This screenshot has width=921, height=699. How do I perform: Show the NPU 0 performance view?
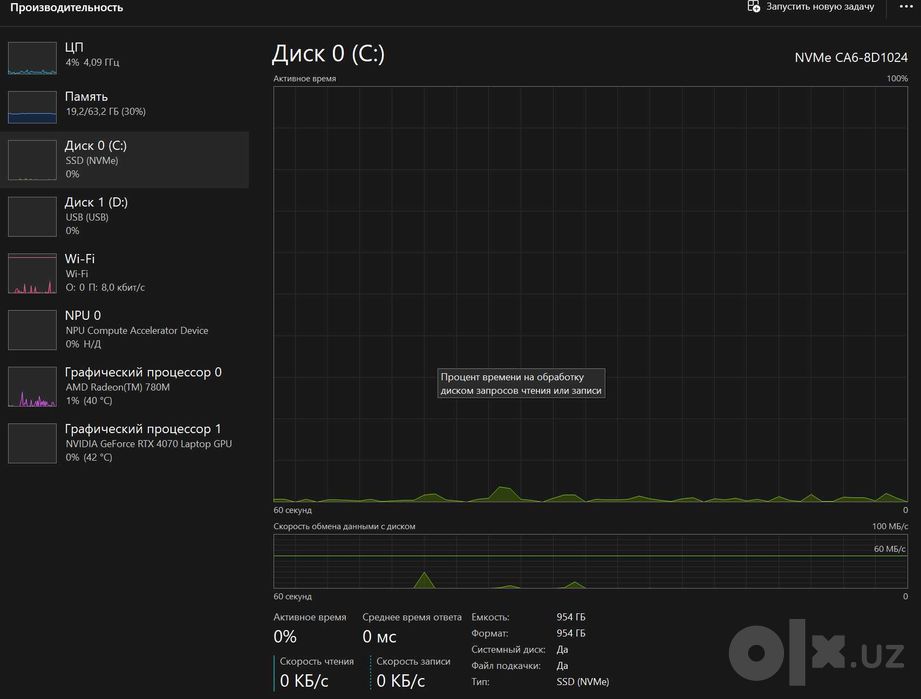pos(125,330)
